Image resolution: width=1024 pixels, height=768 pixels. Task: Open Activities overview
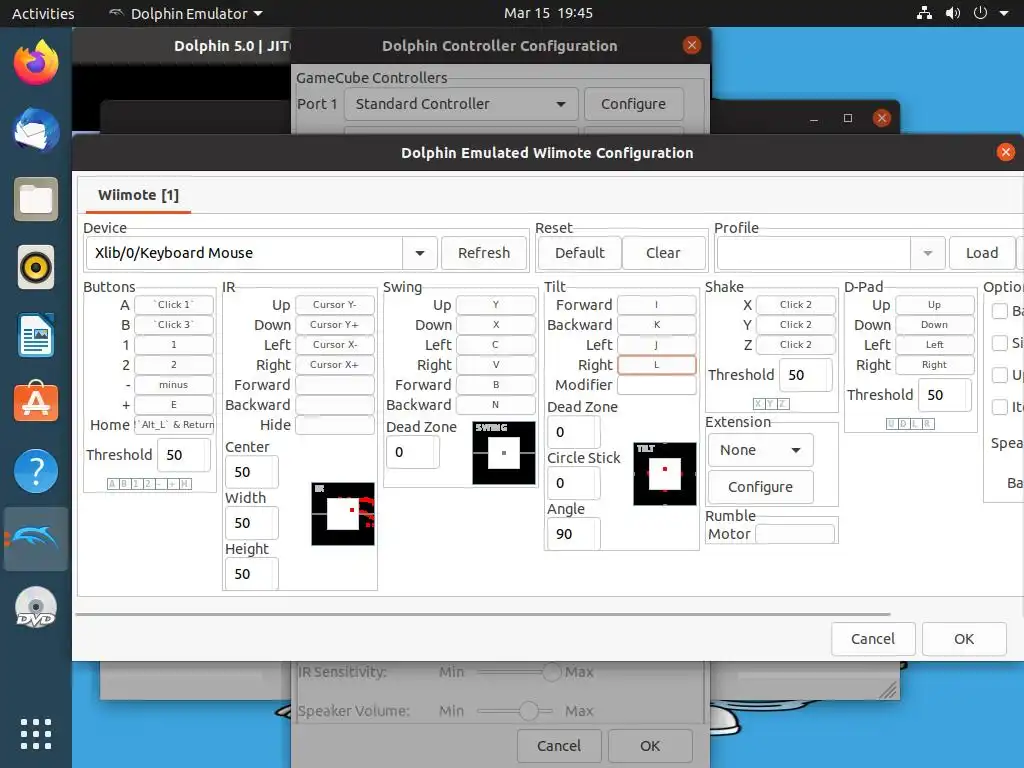coord(43,13)
